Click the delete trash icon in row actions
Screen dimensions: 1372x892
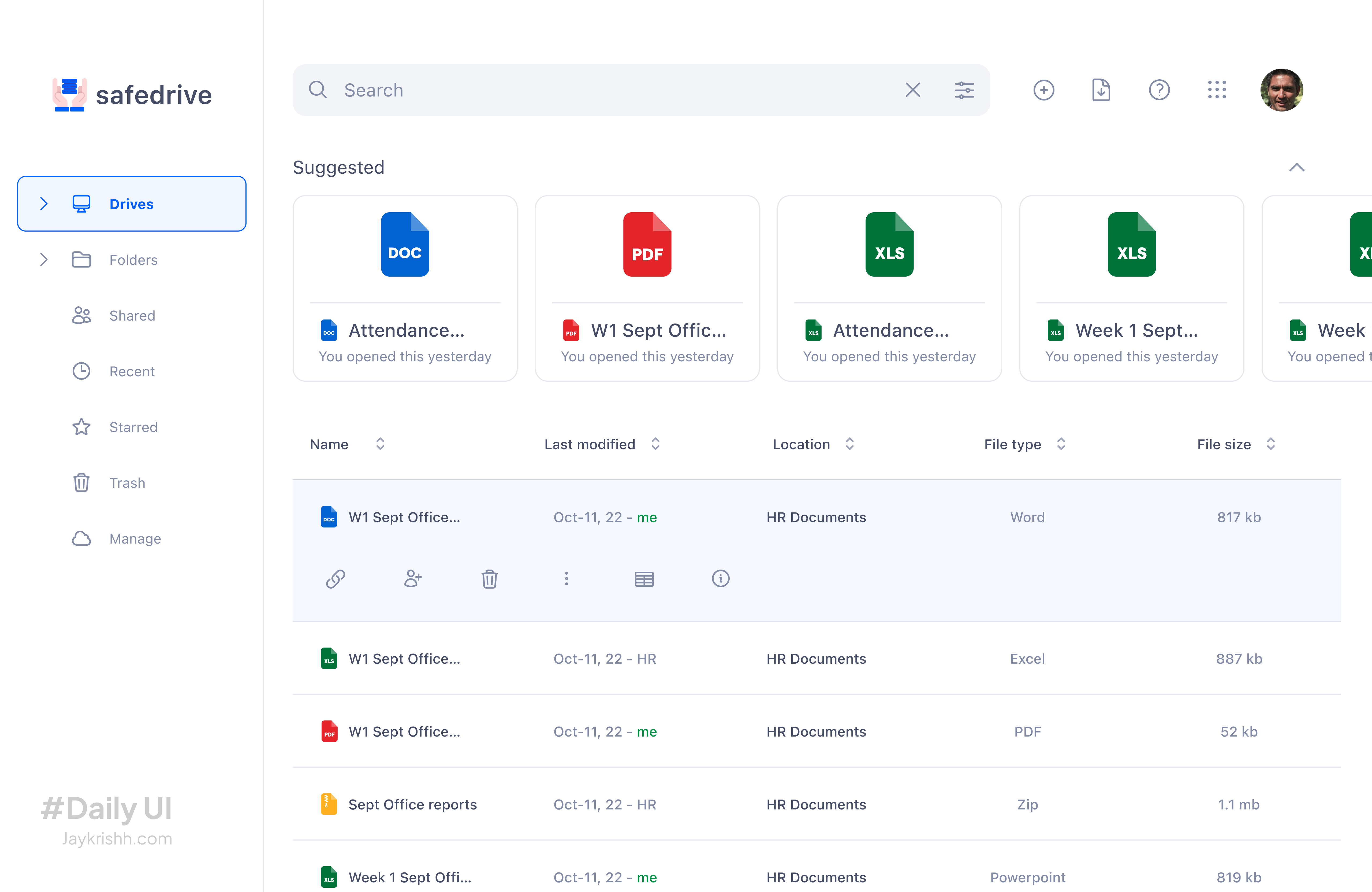tap(489, 579)
